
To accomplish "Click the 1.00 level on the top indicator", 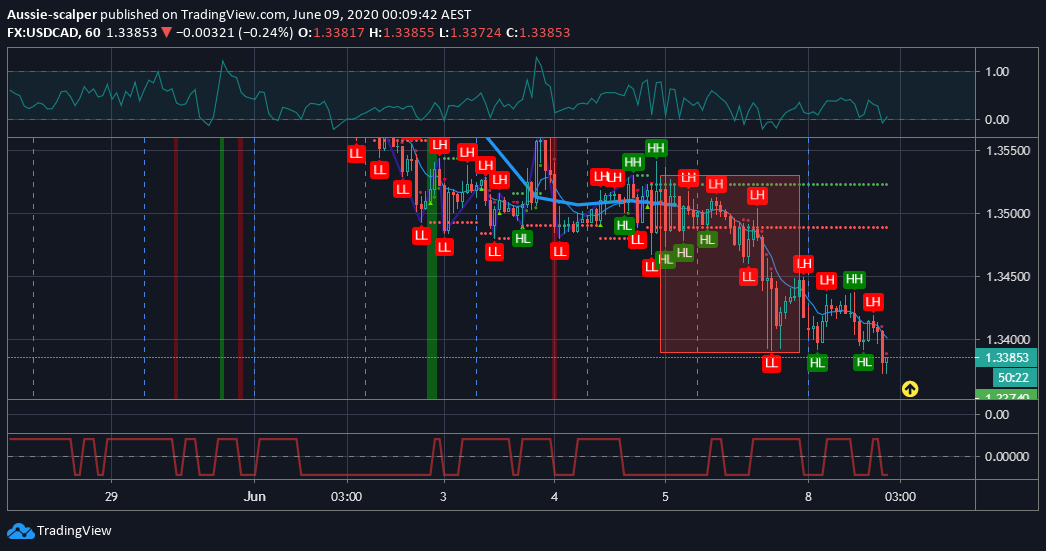I will tap(997, 71).
